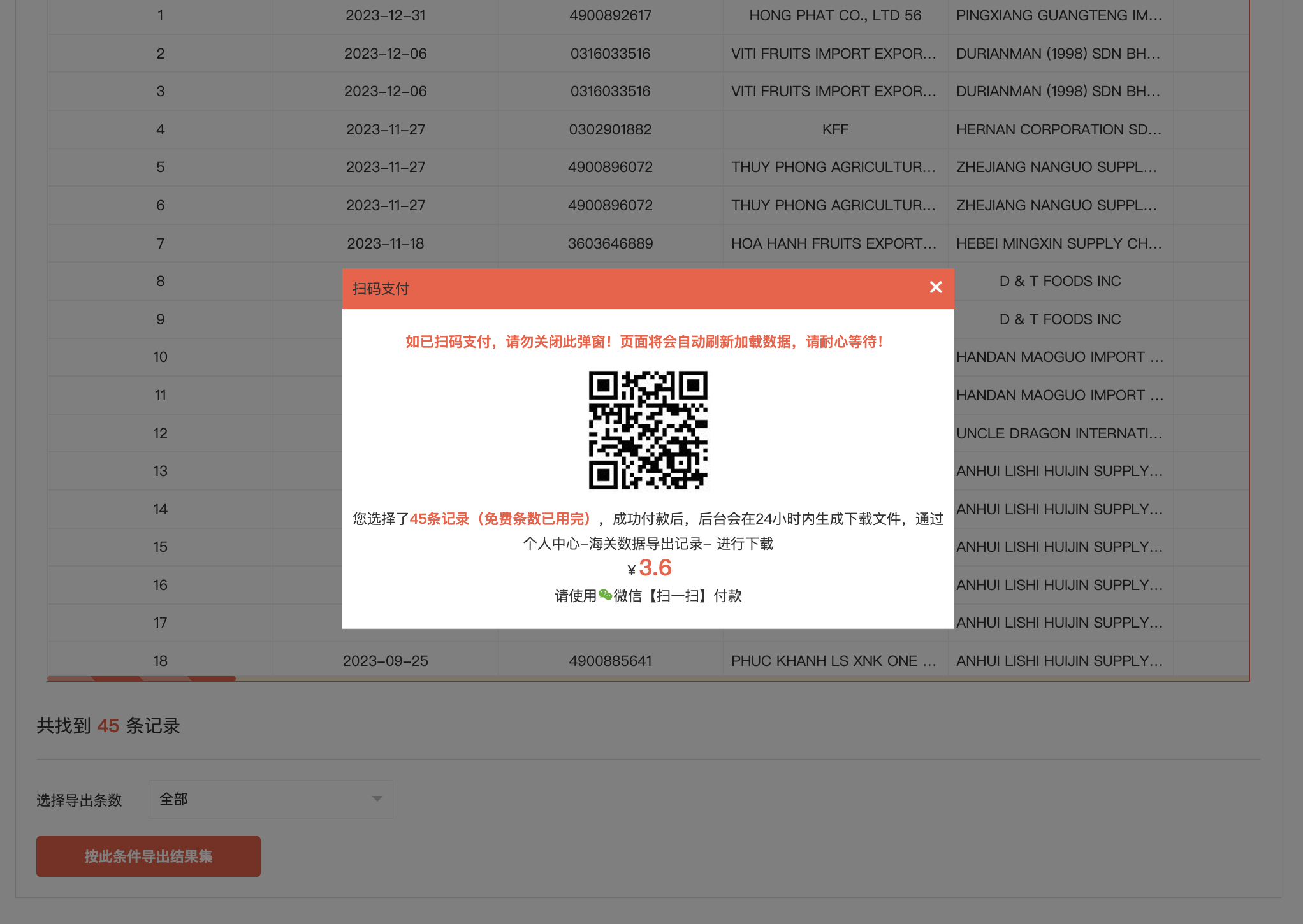This screenshot has height=924, width=1303.
Task: Click THUY PHONG AGRICULTUR... in row 5
Action: [x=834, y=167]
